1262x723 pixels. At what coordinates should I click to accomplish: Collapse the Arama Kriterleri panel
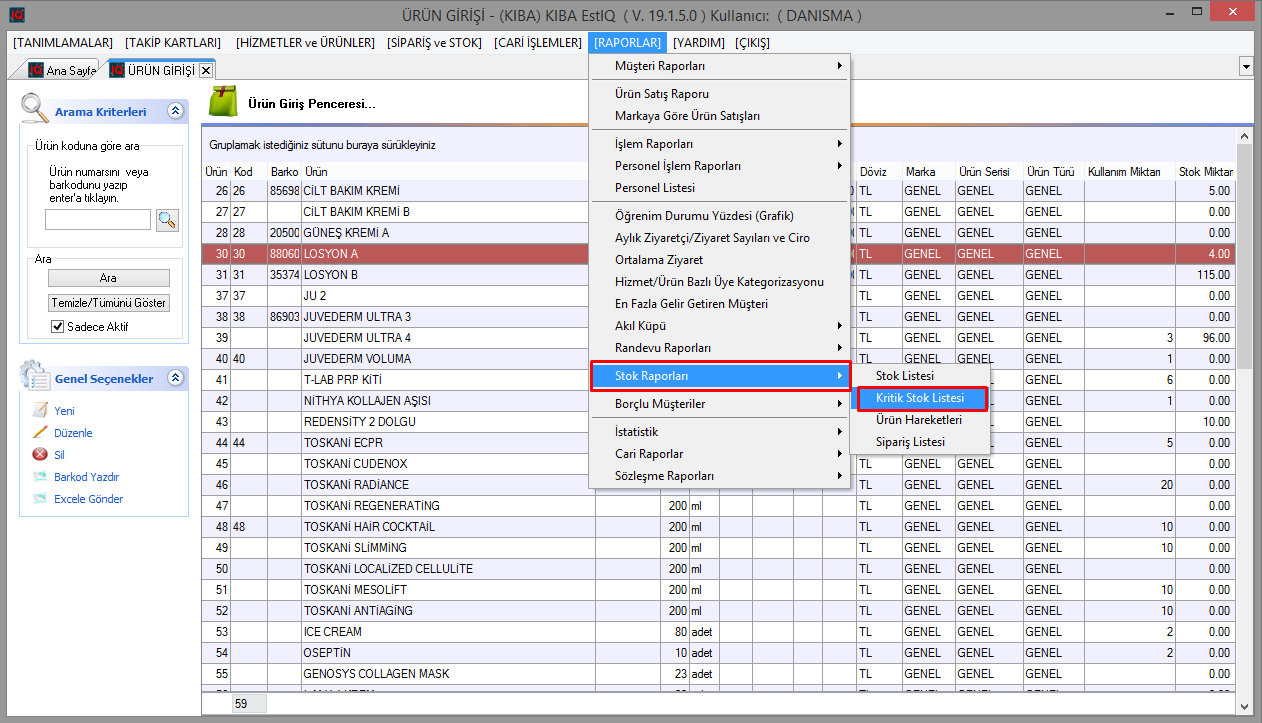click(x=175, y=112)
